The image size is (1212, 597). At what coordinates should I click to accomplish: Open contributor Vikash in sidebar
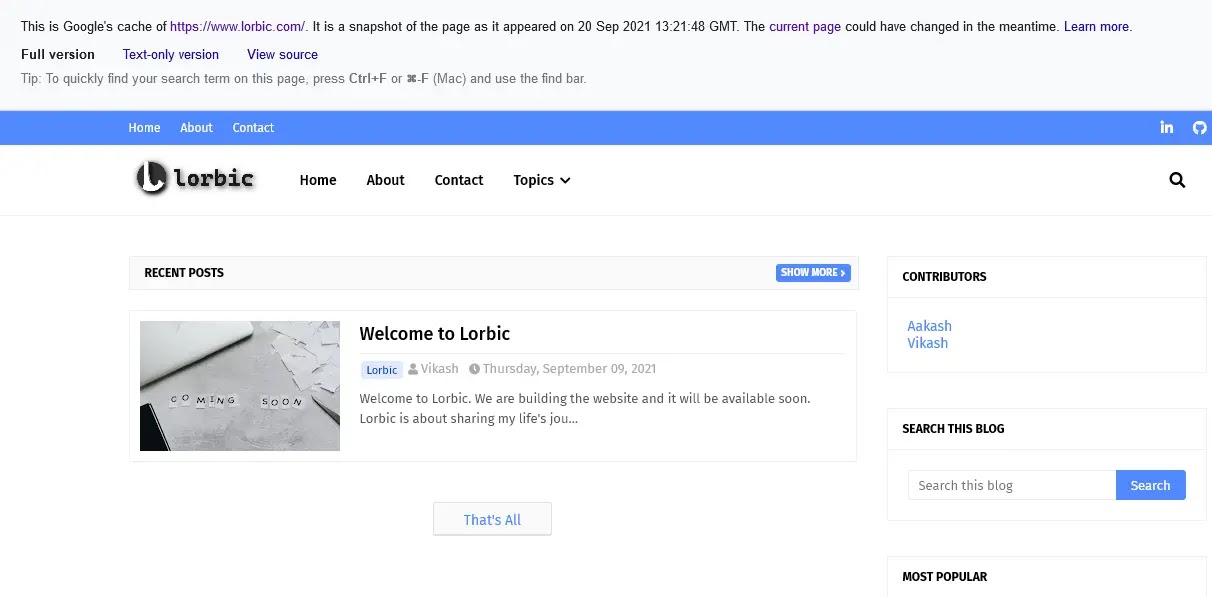[927, 343]
